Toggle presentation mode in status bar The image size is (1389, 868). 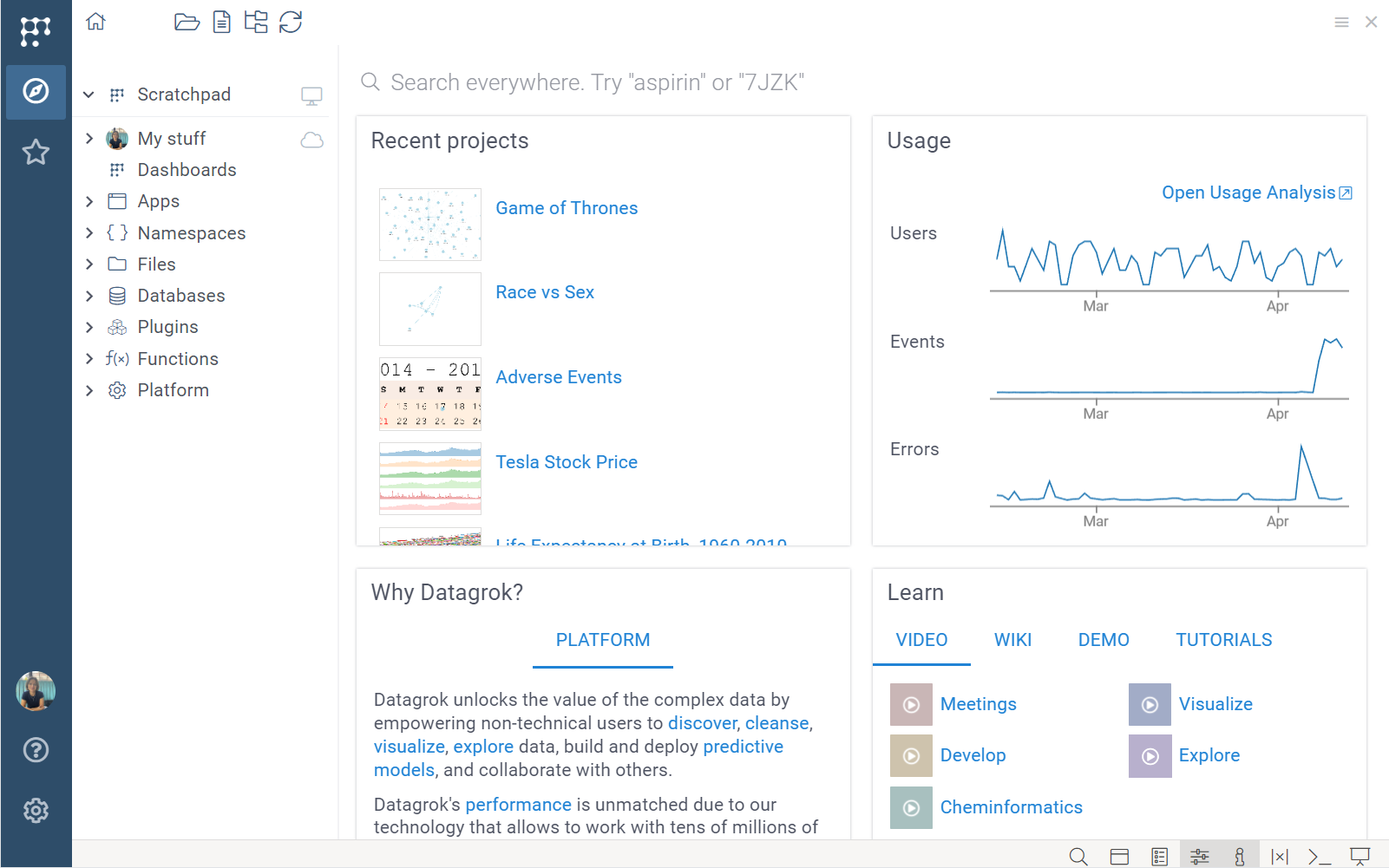click(1360, 857)
